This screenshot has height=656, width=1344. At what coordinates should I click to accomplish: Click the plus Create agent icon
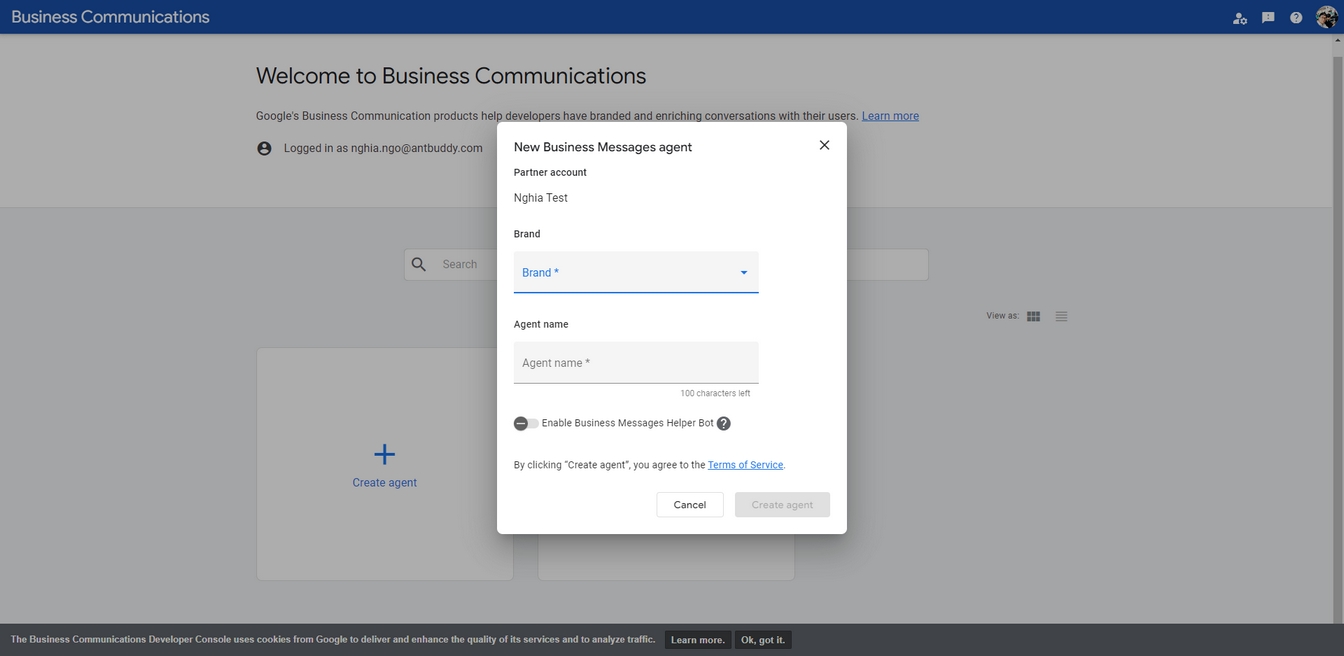384,455
